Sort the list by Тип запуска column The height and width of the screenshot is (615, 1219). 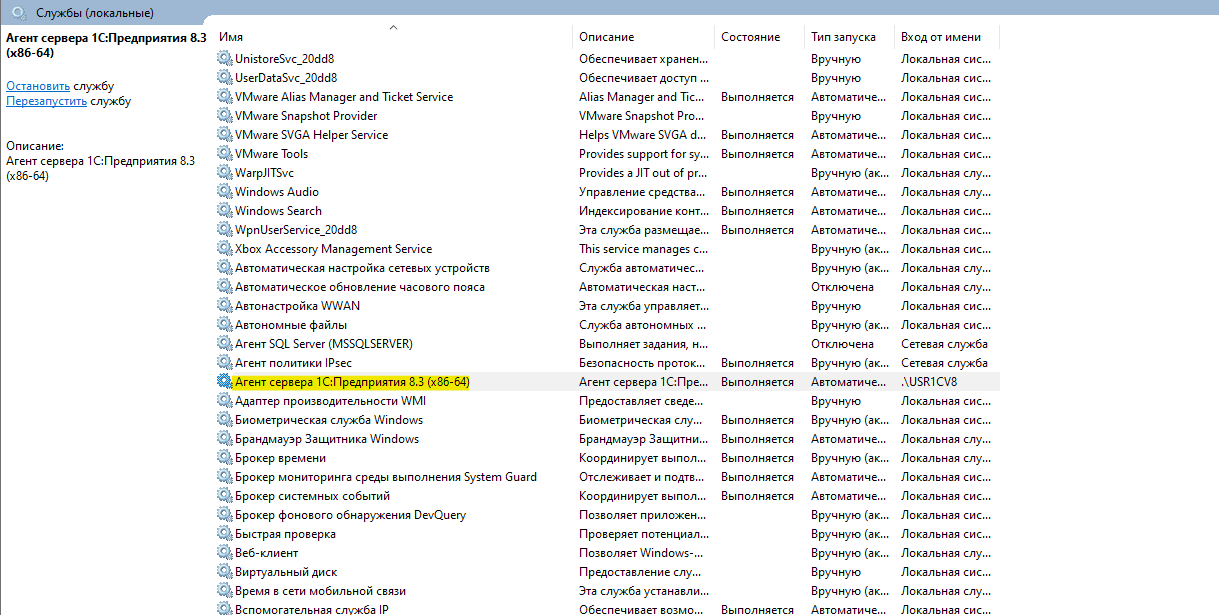coord(843,37)
